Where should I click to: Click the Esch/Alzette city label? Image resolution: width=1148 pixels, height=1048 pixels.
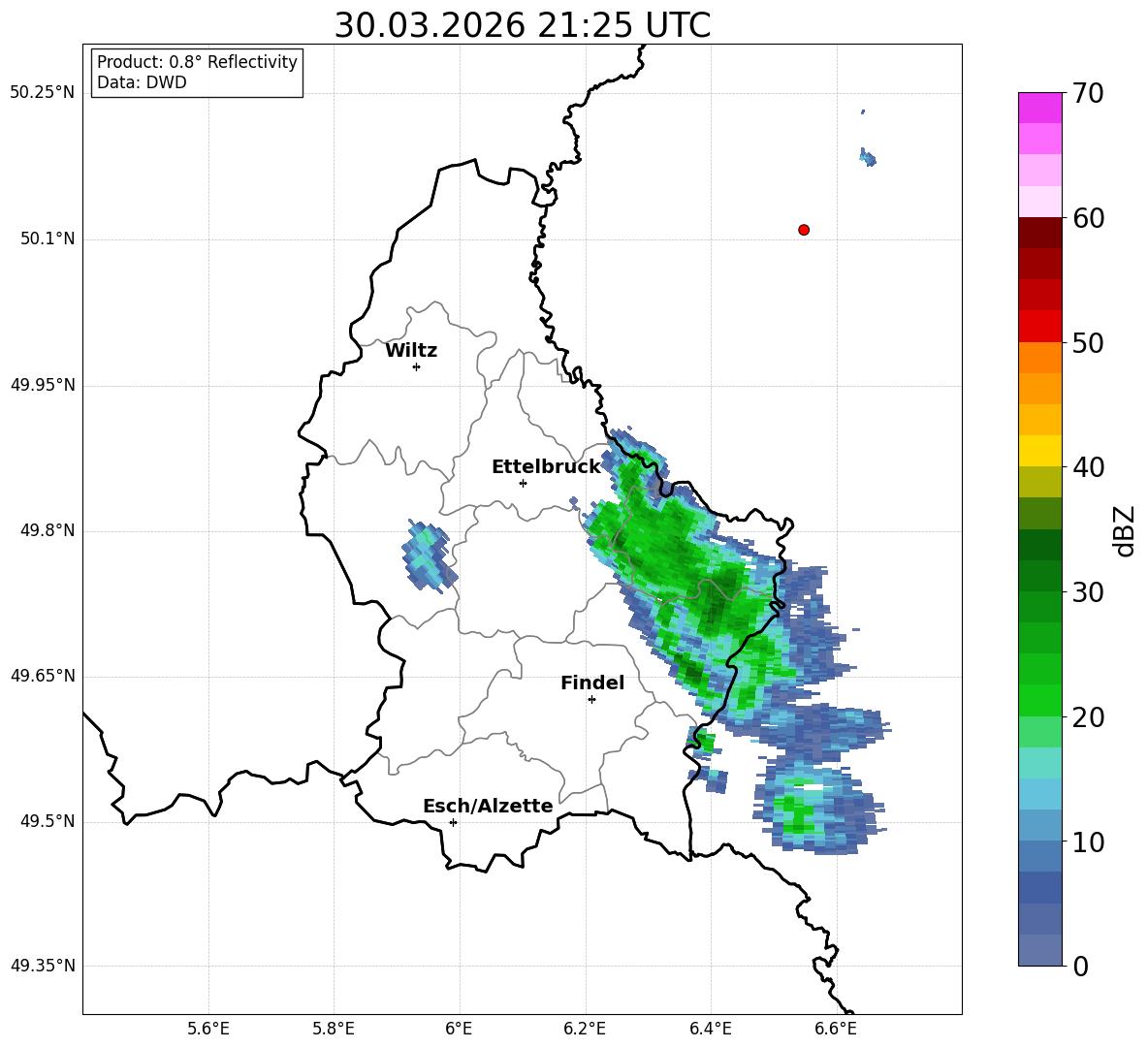[488, 806]
